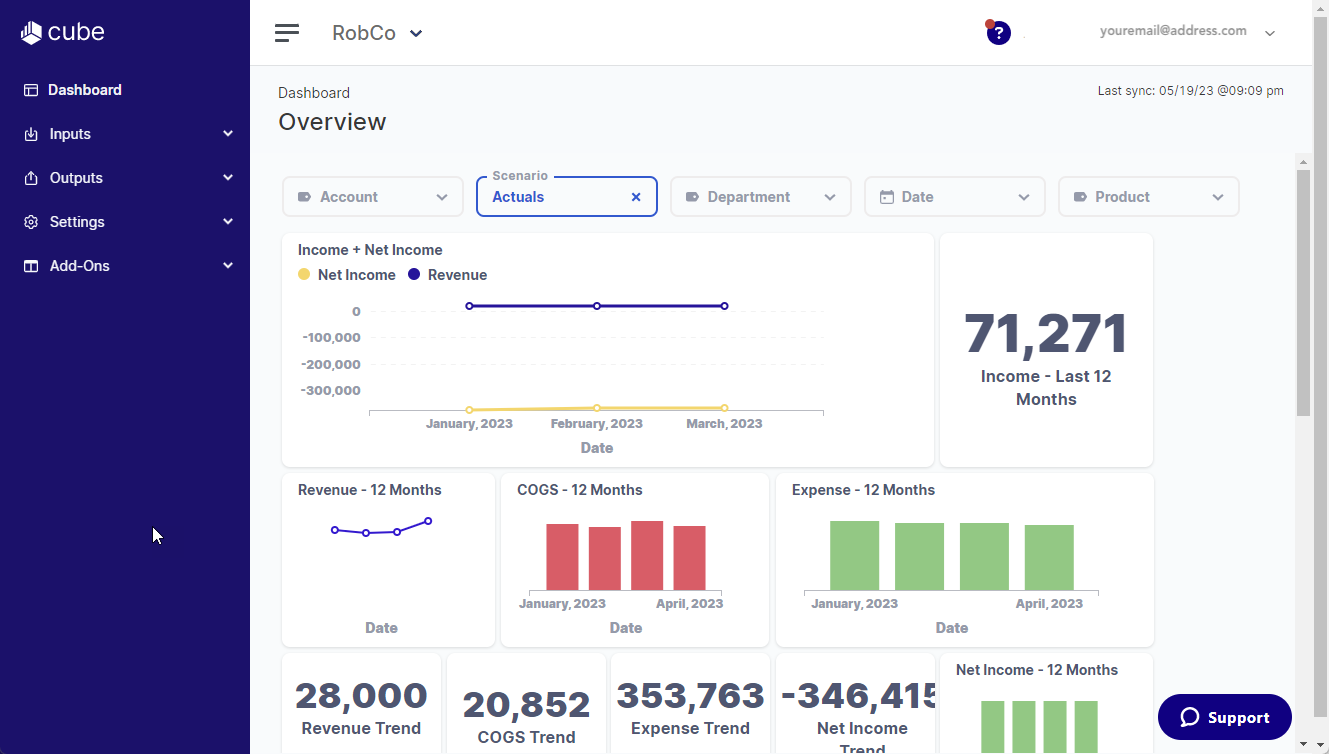
Task: Click the cube logo in sidebar
Action: (x=62, y=32)
